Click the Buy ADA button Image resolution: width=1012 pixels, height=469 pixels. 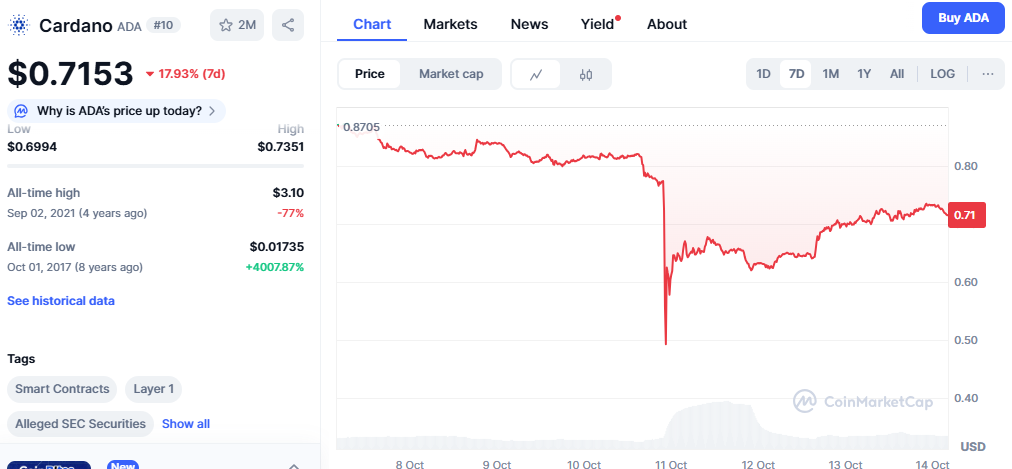pos(962,18)
